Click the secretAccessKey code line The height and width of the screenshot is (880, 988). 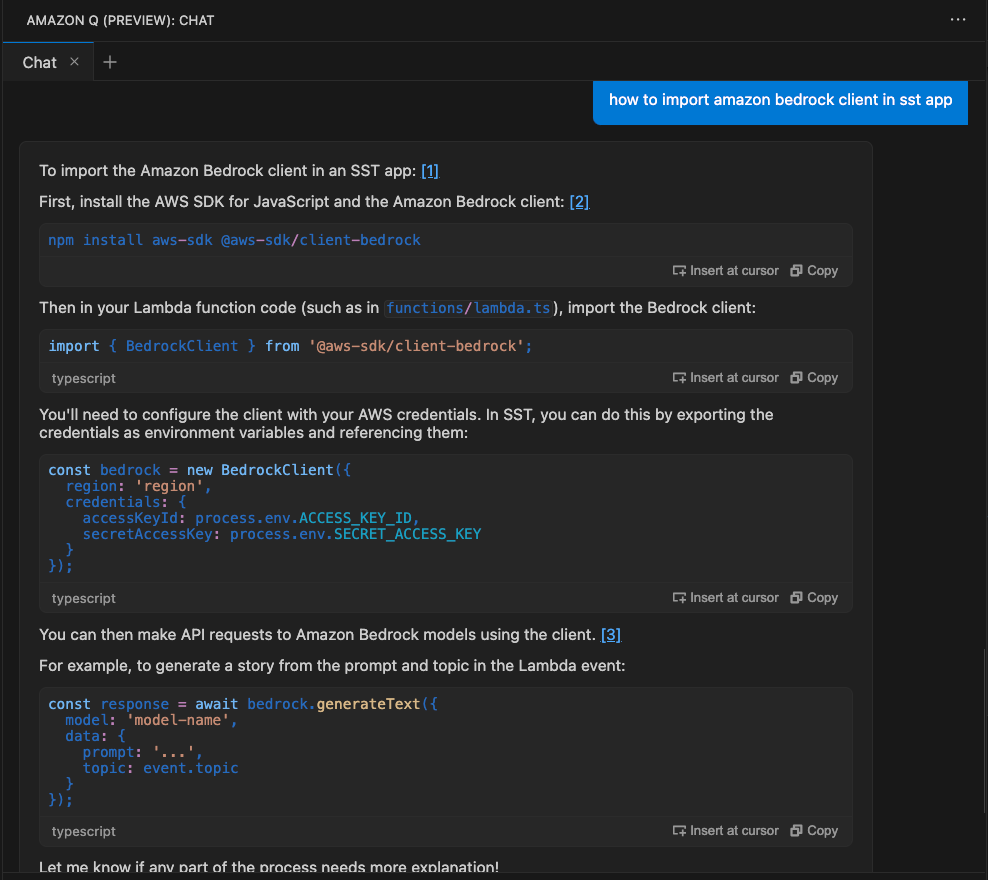tap(282, 534)
